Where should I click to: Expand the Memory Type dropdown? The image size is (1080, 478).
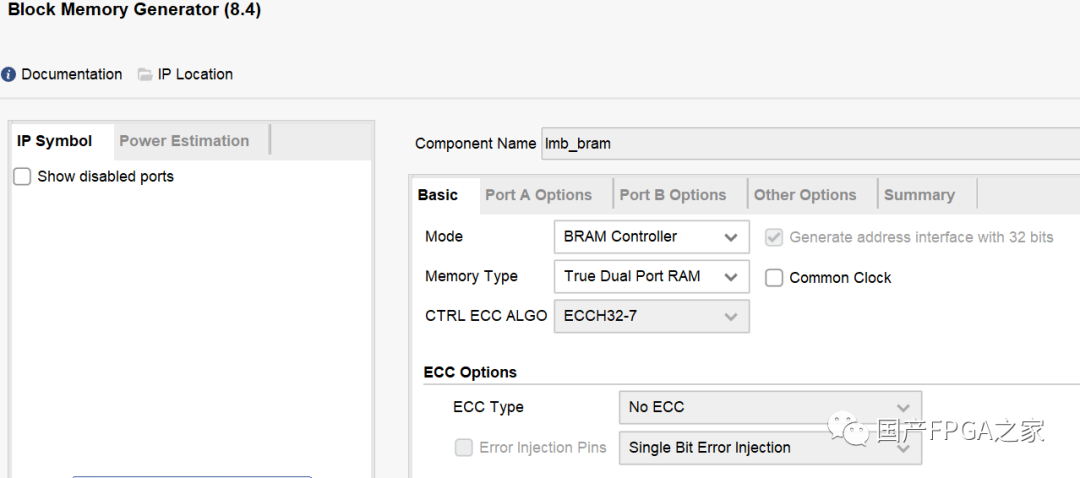[x=651, y=277]
